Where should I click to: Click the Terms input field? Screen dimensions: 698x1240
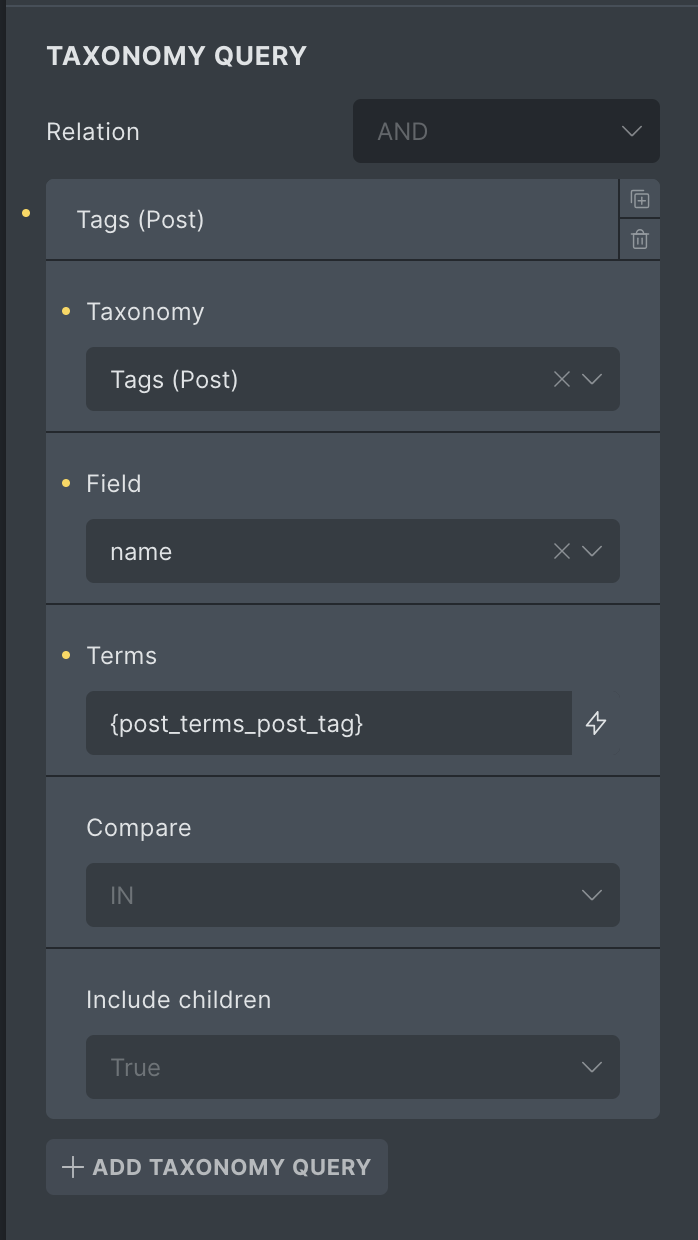(329, 723)
